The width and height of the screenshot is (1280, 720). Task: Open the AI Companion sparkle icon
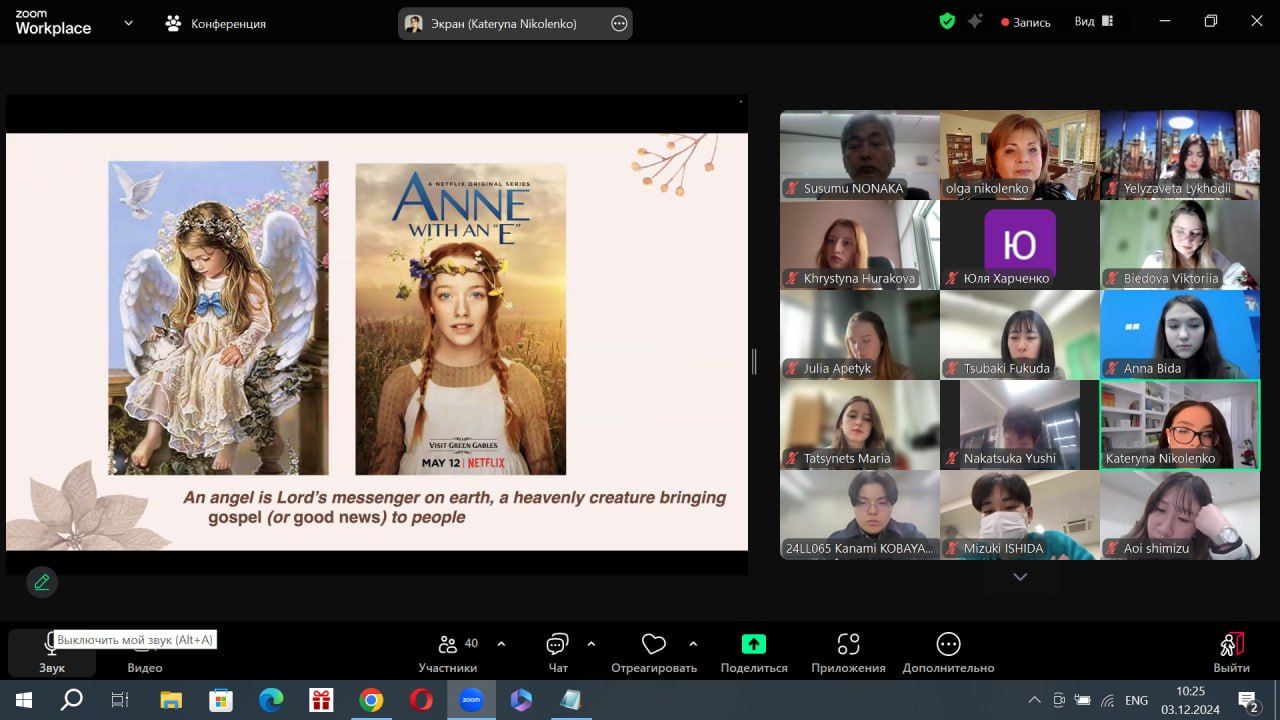[975, 21]
